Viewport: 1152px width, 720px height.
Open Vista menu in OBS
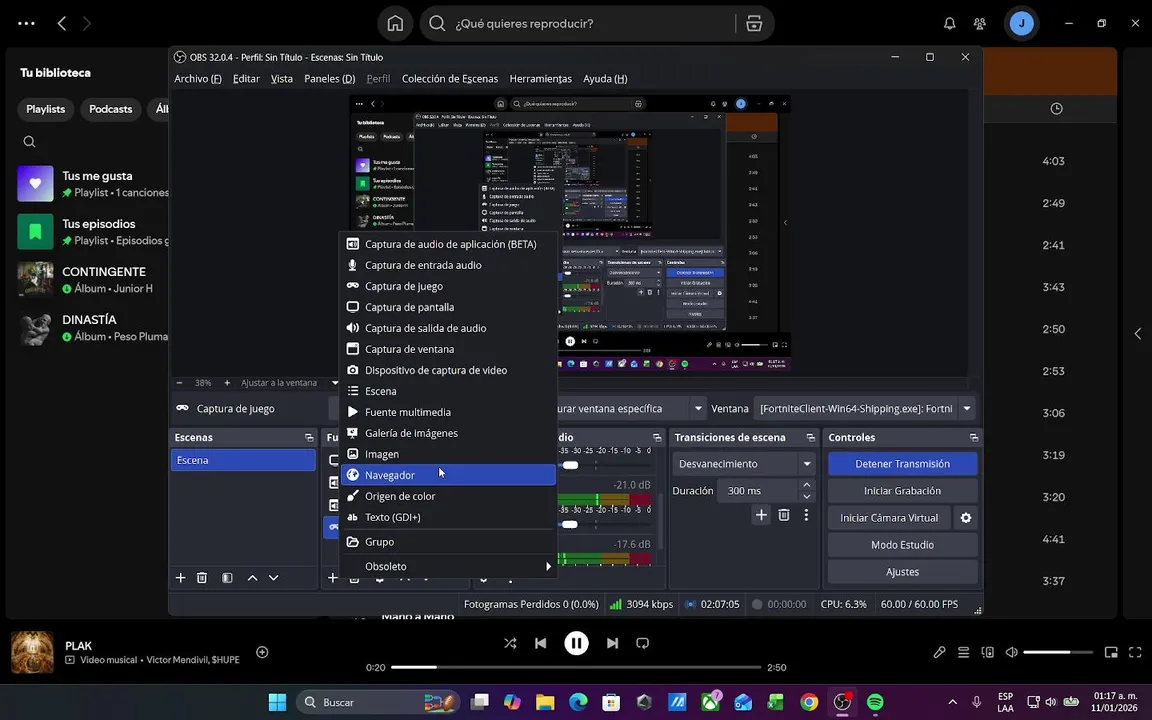coord(281,79)
